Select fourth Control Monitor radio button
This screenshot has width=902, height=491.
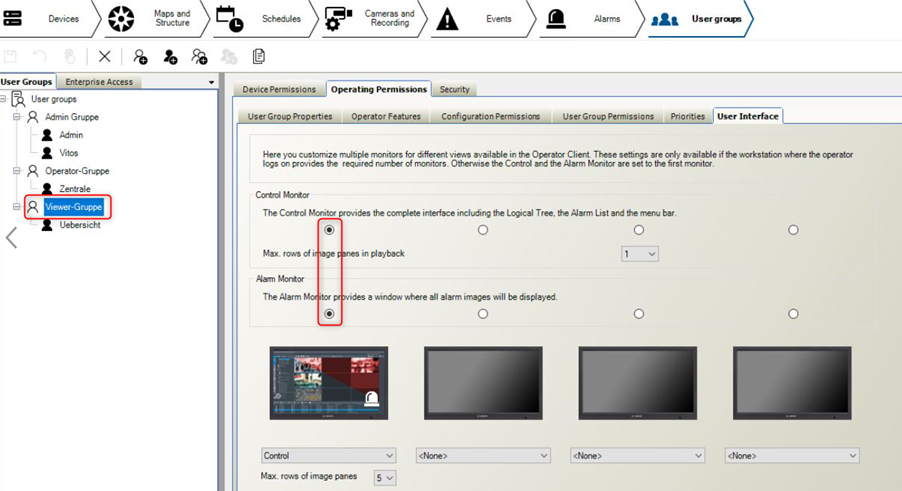[x=793, y=230]
